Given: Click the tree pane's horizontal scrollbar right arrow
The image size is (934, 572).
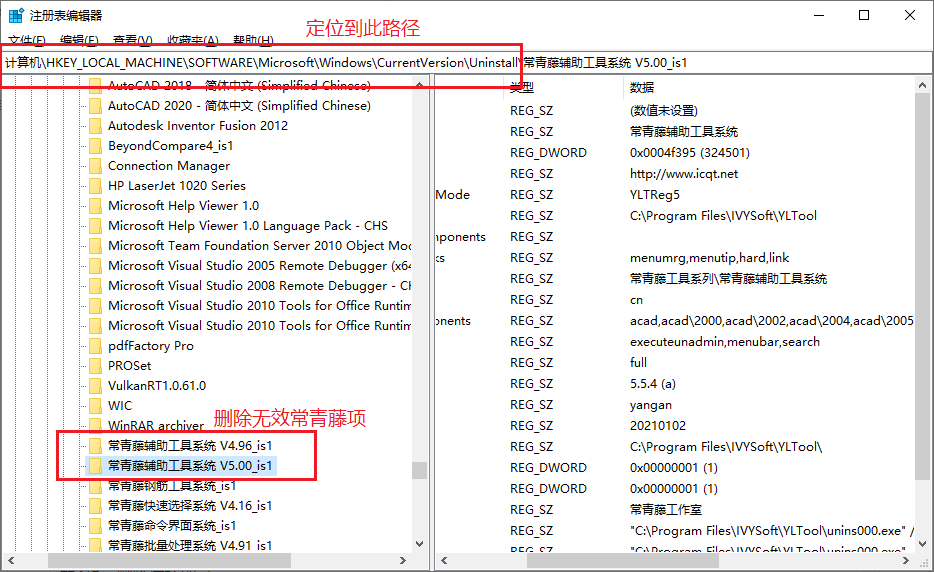Looking at the screenshot, I should point(405,561).
